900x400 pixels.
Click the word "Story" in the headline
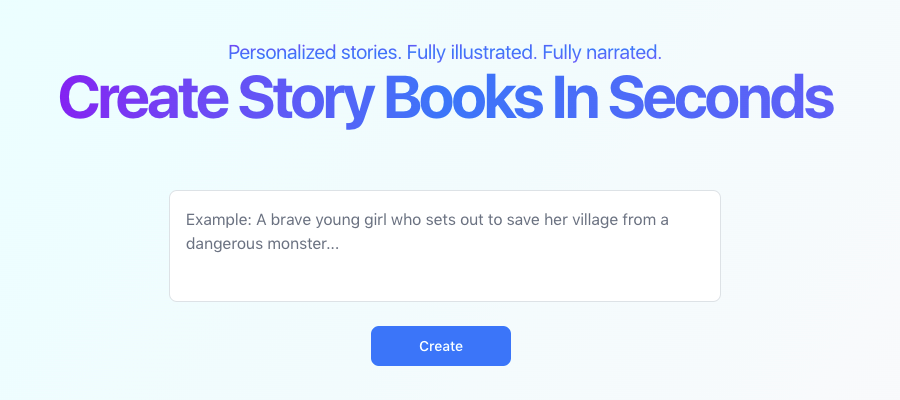305,98
